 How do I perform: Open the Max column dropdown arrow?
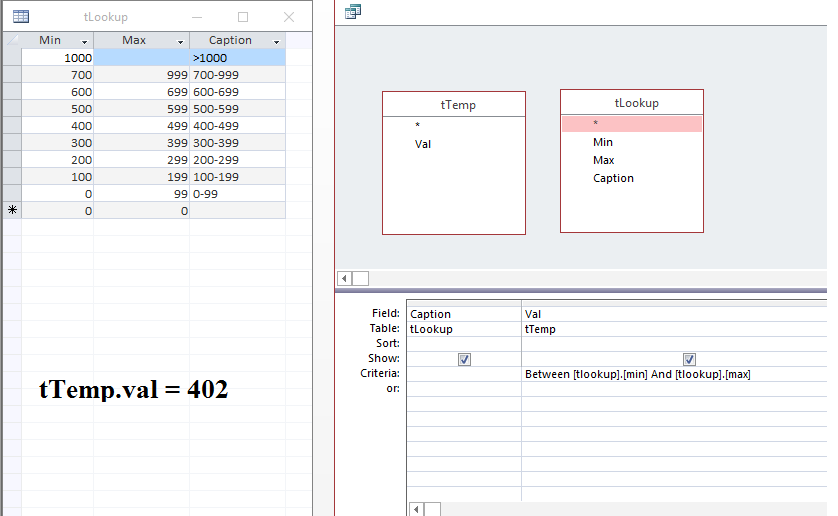(180, 42)
